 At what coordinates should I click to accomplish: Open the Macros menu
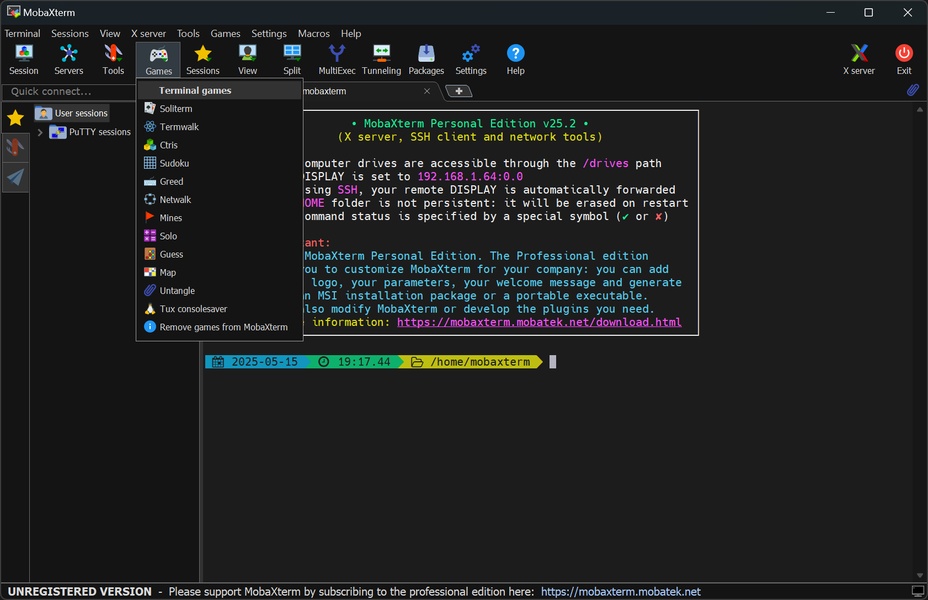(x=313, y=33)
